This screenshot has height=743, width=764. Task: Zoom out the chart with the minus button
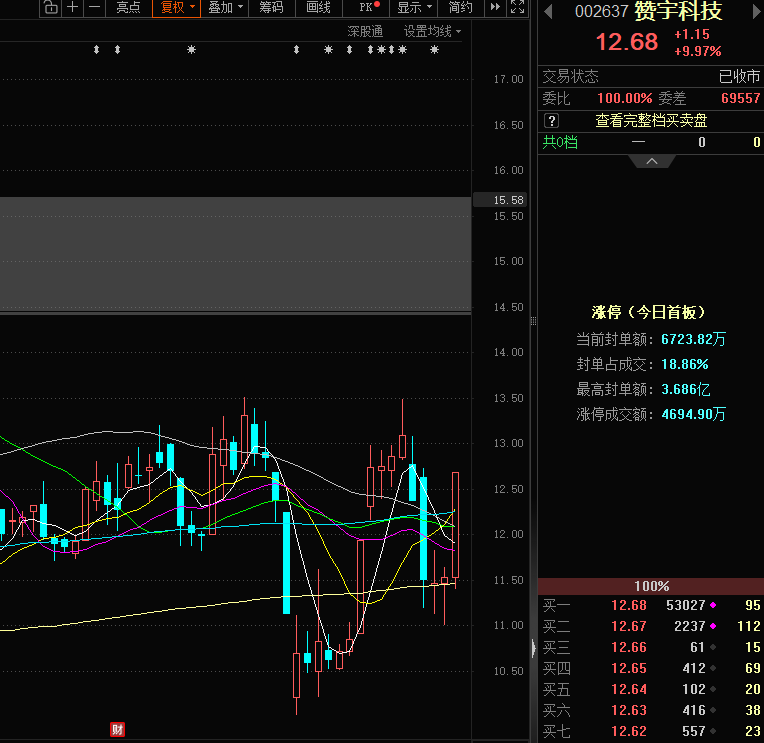pyautogui.click(x=94, y=7)
